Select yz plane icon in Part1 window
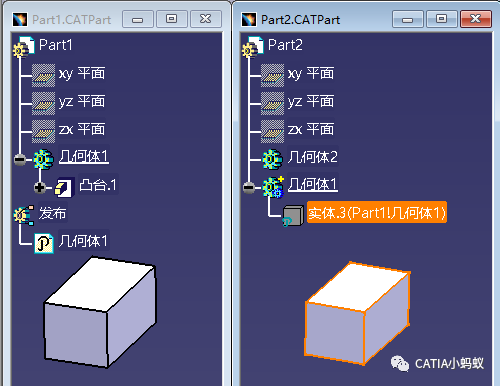500x386 pixels. coord(43,104)
